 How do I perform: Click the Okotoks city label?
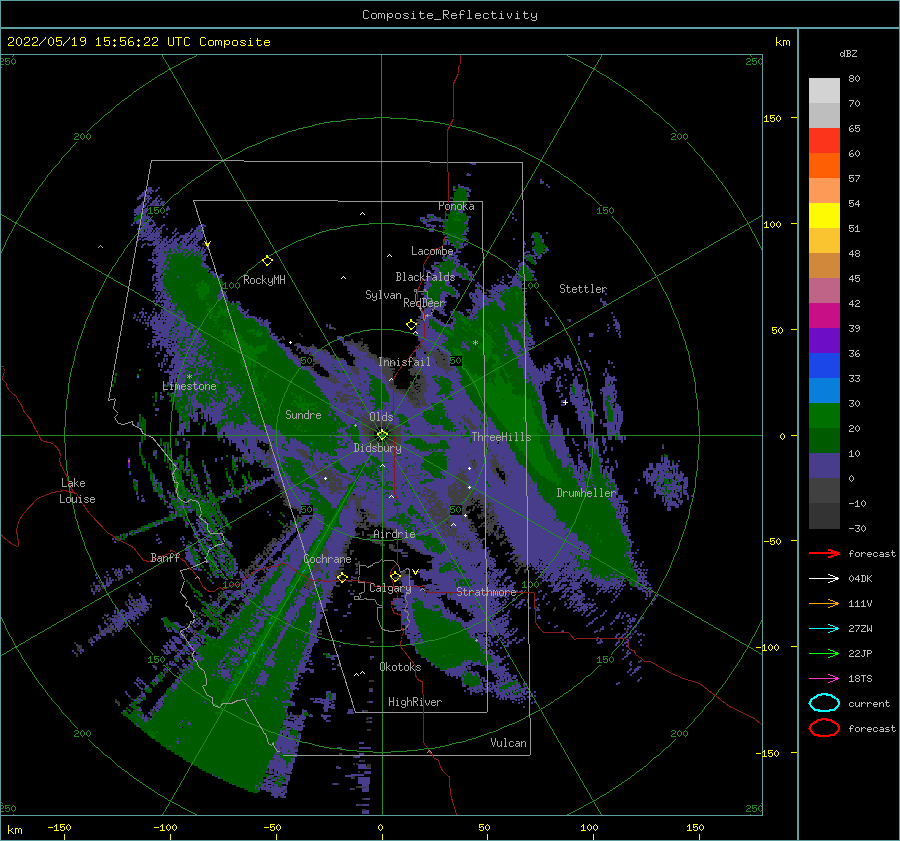pyautogui.click(x=400, y=667)
